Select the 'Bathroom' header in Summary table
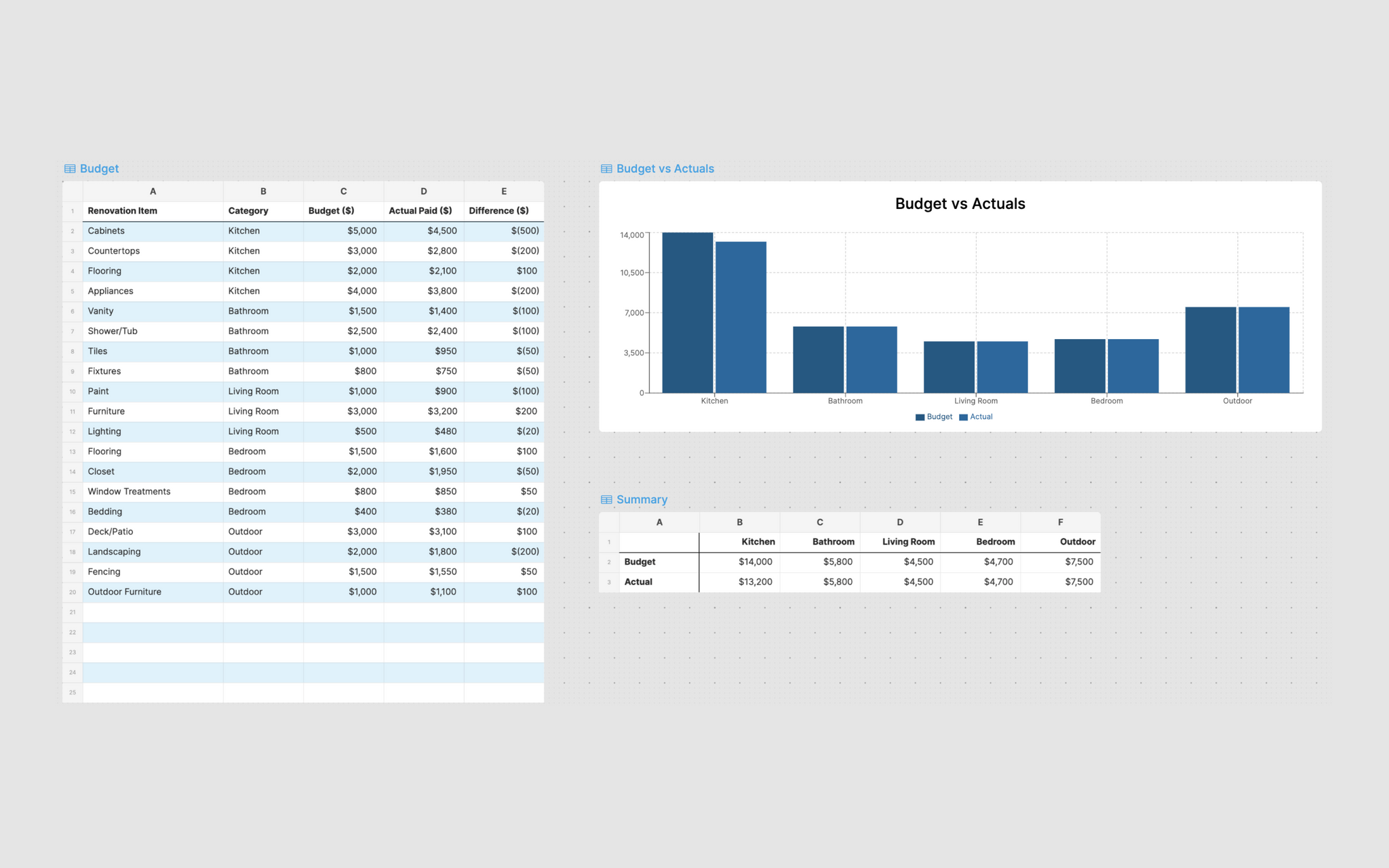The width and height of the screenshot is (1389, 868). point(820,542)
